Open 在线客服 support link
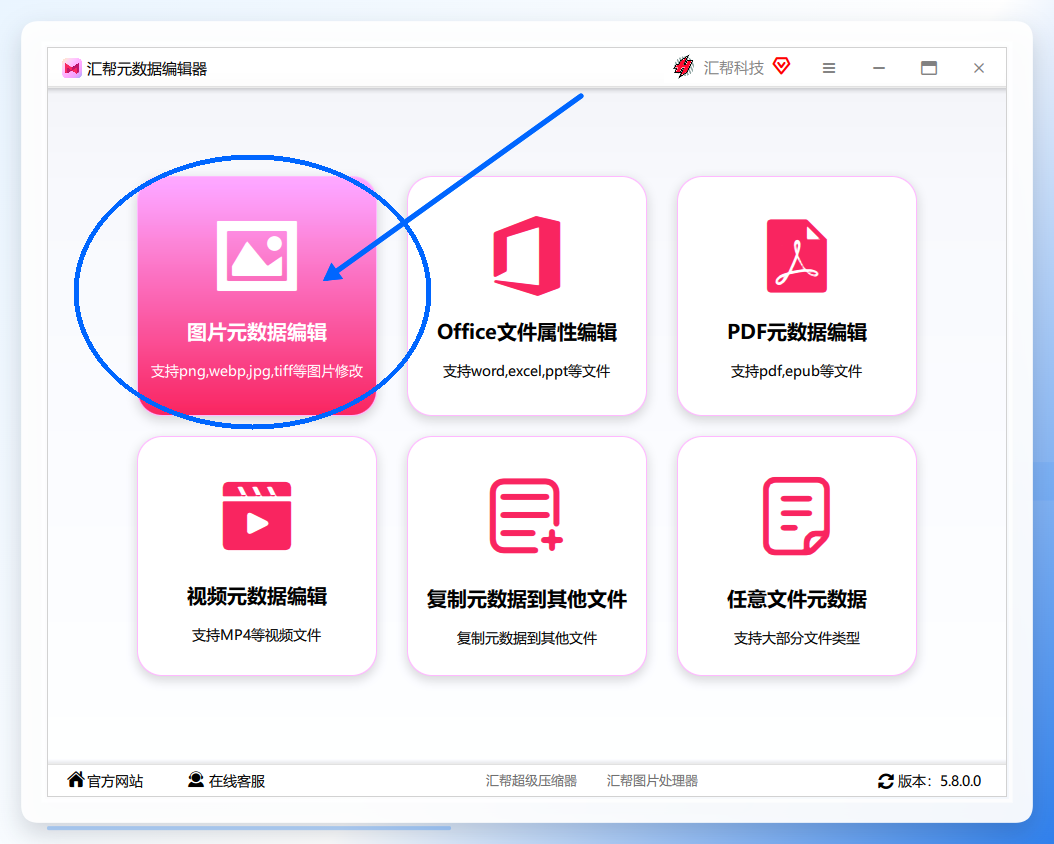Viewport: 1054px width, 844px height. pos(237,781)
